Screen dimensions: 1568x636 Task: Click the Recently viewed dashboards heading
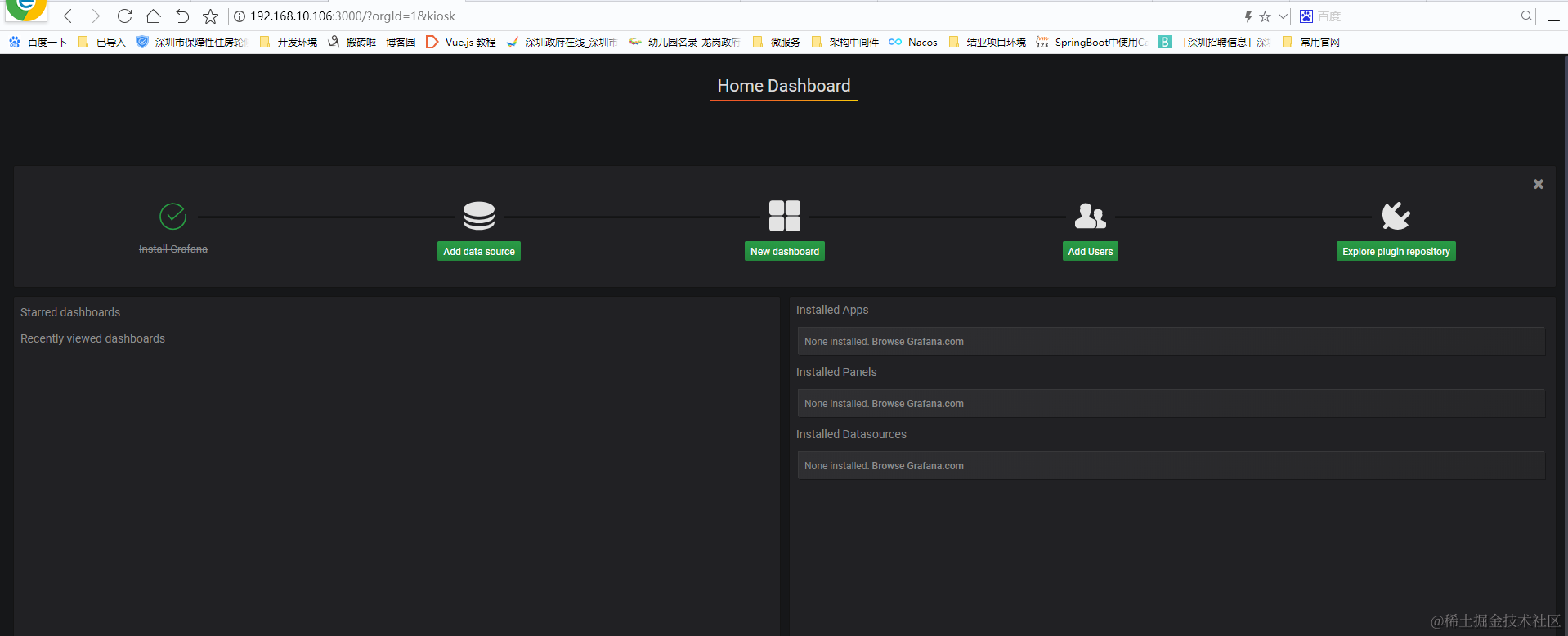(x=92, y=338)
